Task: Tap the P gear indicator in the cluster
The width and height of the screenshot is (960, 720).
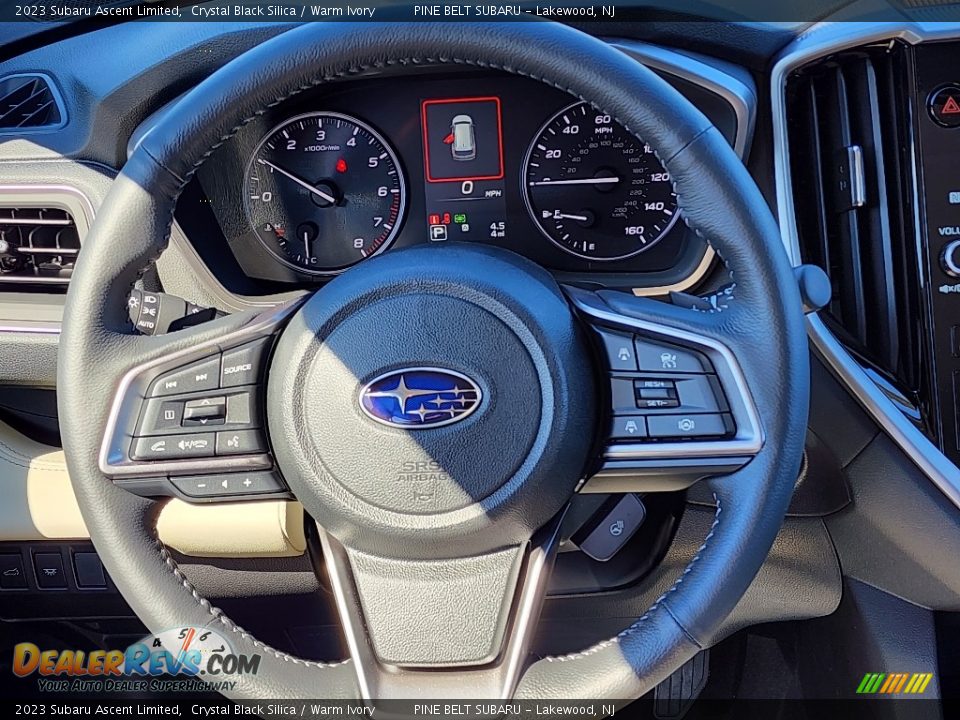Action: pyautogui.click(x=438, y=233)
